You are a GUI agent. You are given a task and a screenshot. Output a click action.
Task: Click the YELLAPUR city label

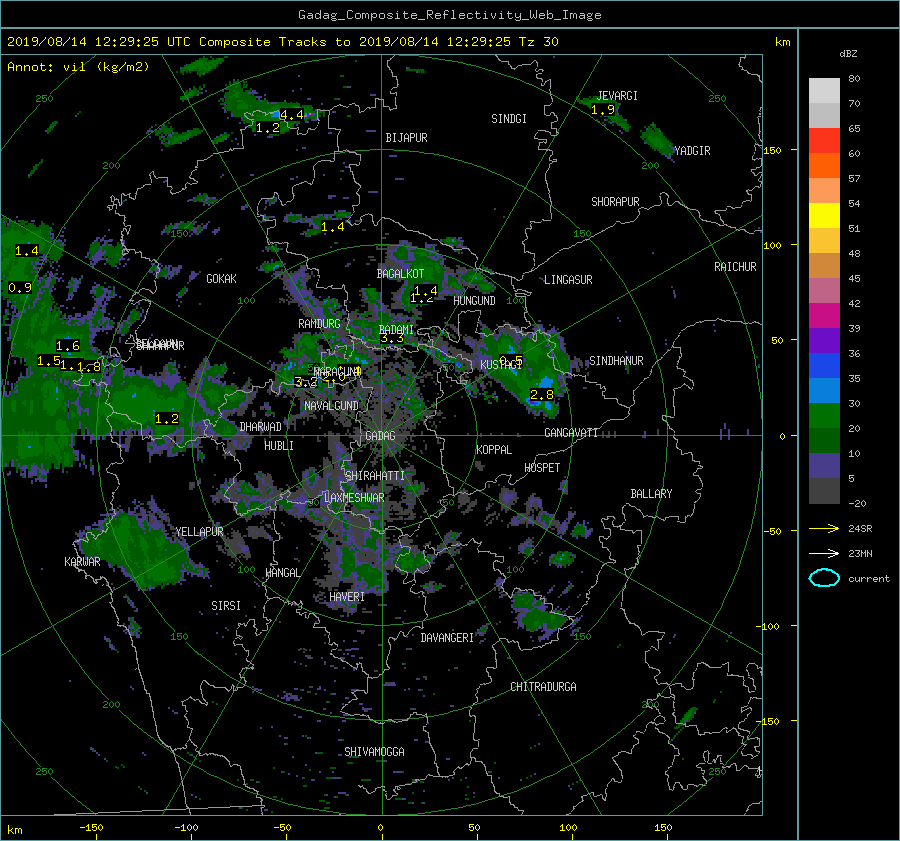click(x=199, y=532)
